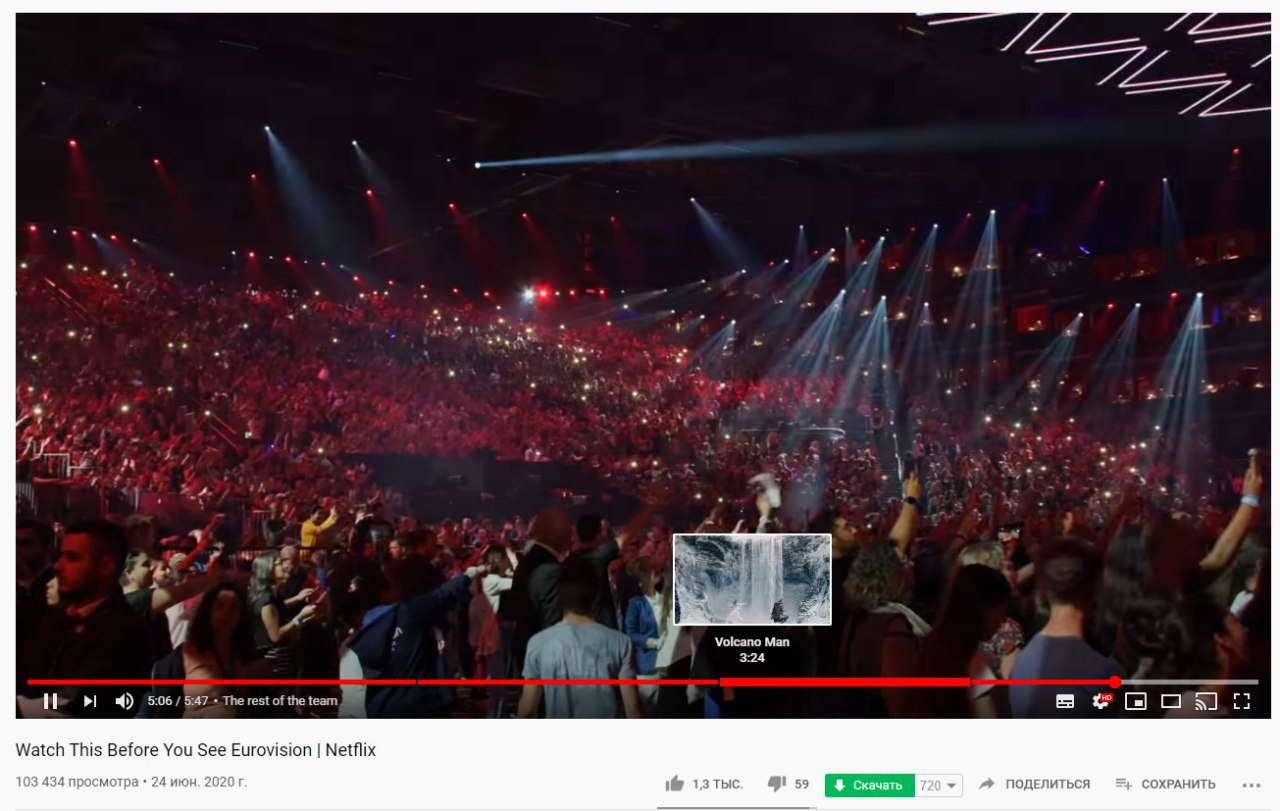The image size is (1280, 811).
Task: Pause the video playback
Action: pyautogui.click(x=50, y=701)
